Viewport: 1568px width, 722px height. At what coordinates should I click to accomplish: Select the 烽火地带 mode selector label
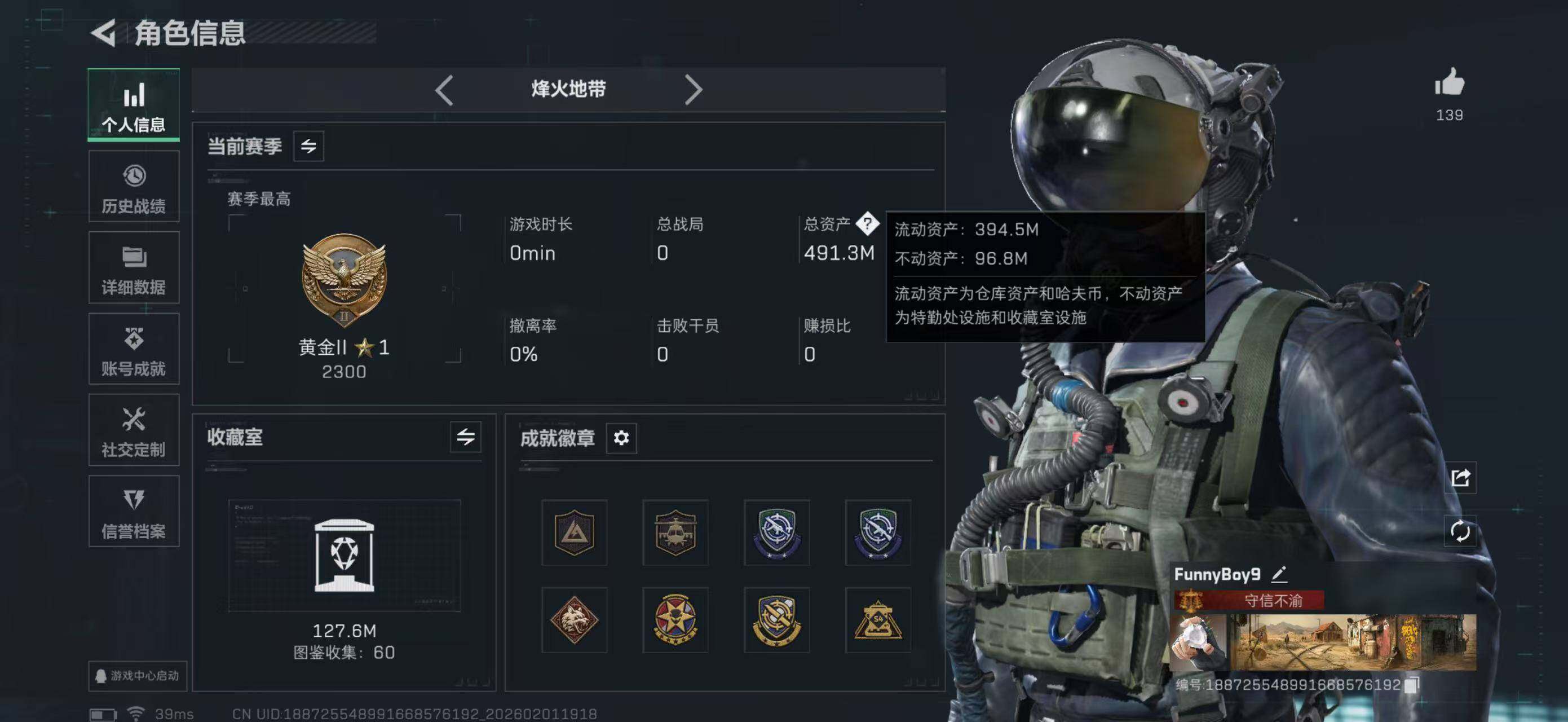(568, 90)
